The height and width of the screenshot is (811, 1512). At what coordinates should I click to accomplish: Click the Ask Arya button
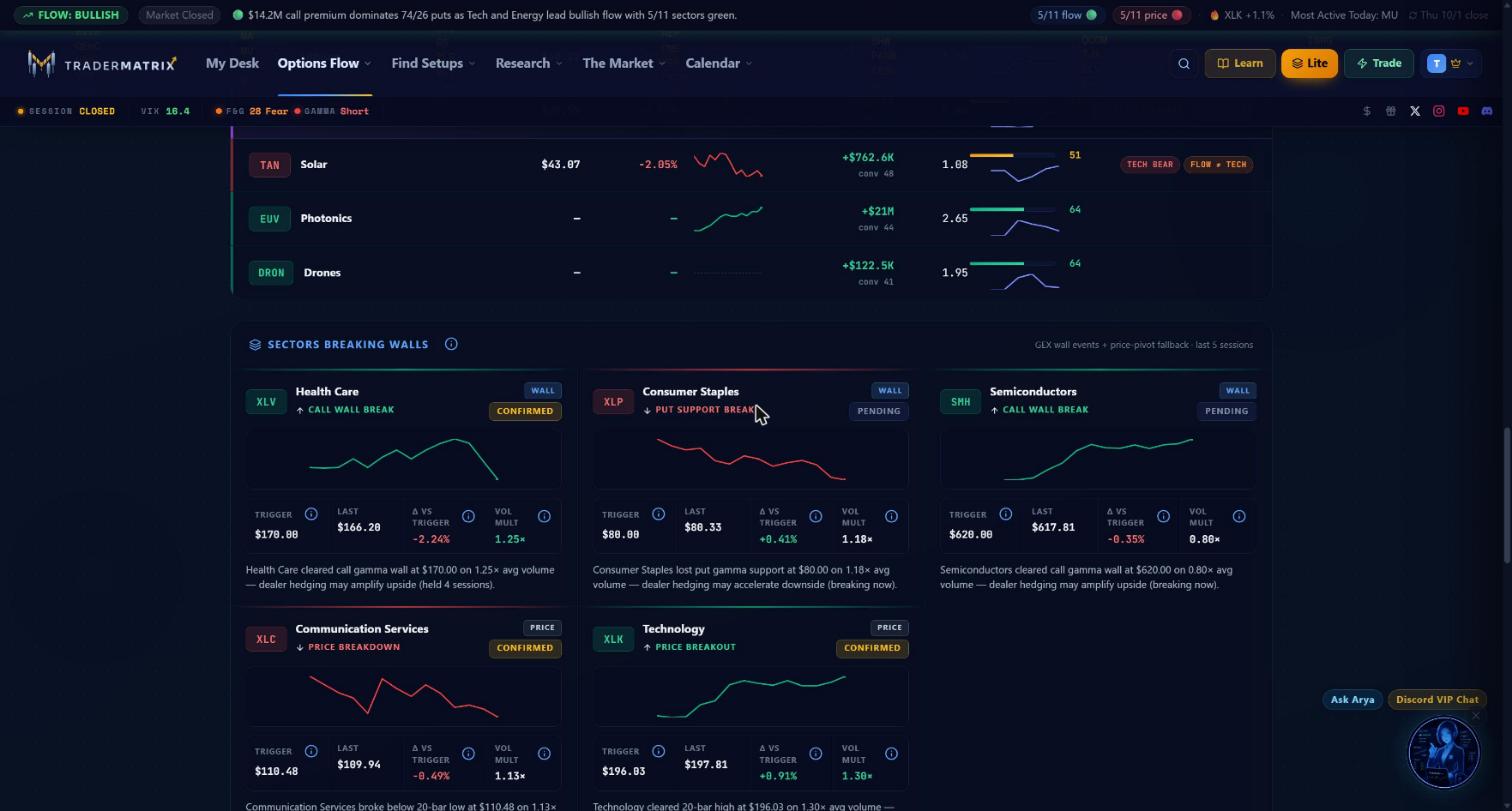[1352, 700]
